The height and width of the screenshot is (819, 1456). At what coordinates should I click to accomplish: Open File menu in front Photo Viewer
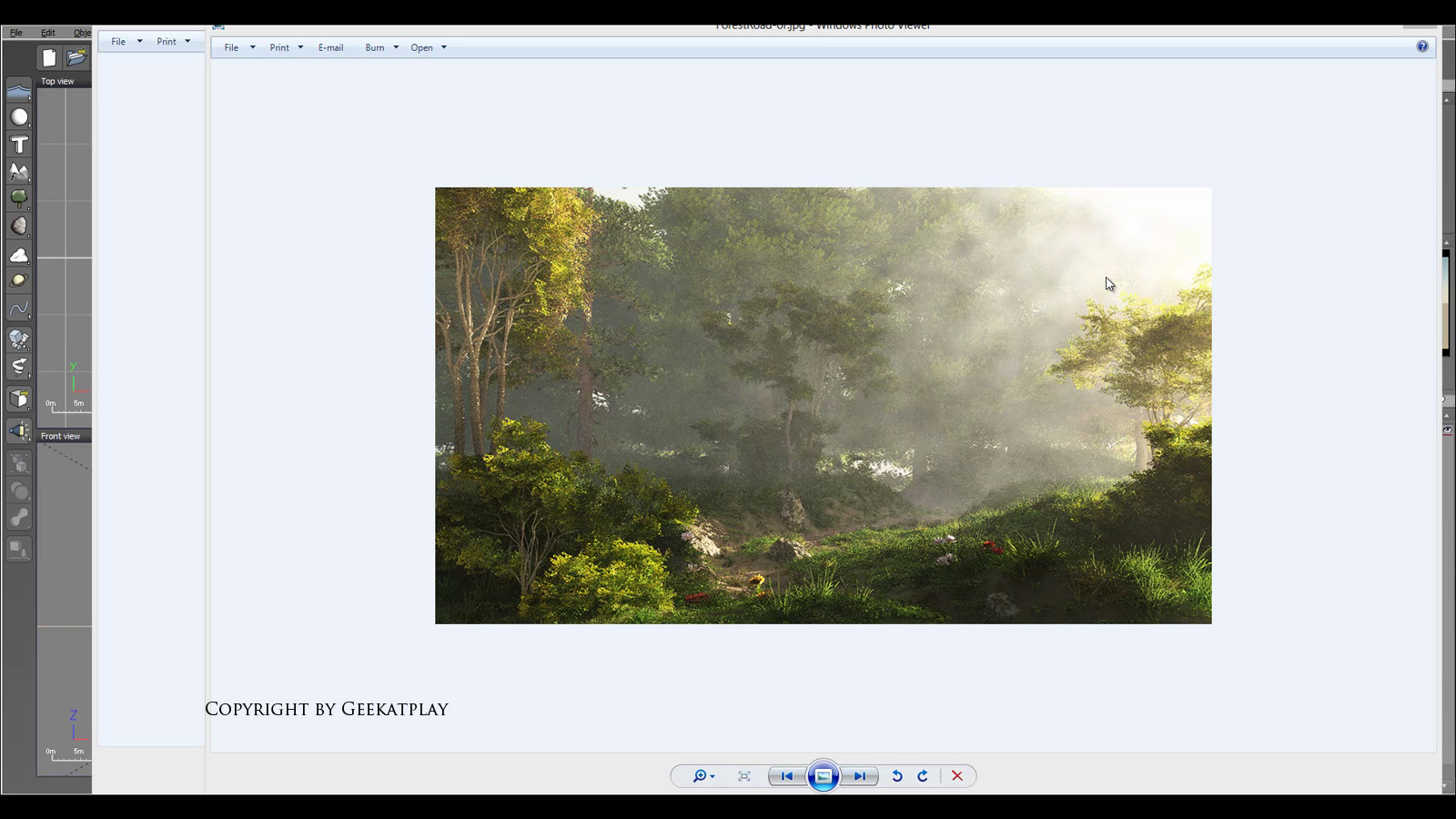tap(239, 47)
